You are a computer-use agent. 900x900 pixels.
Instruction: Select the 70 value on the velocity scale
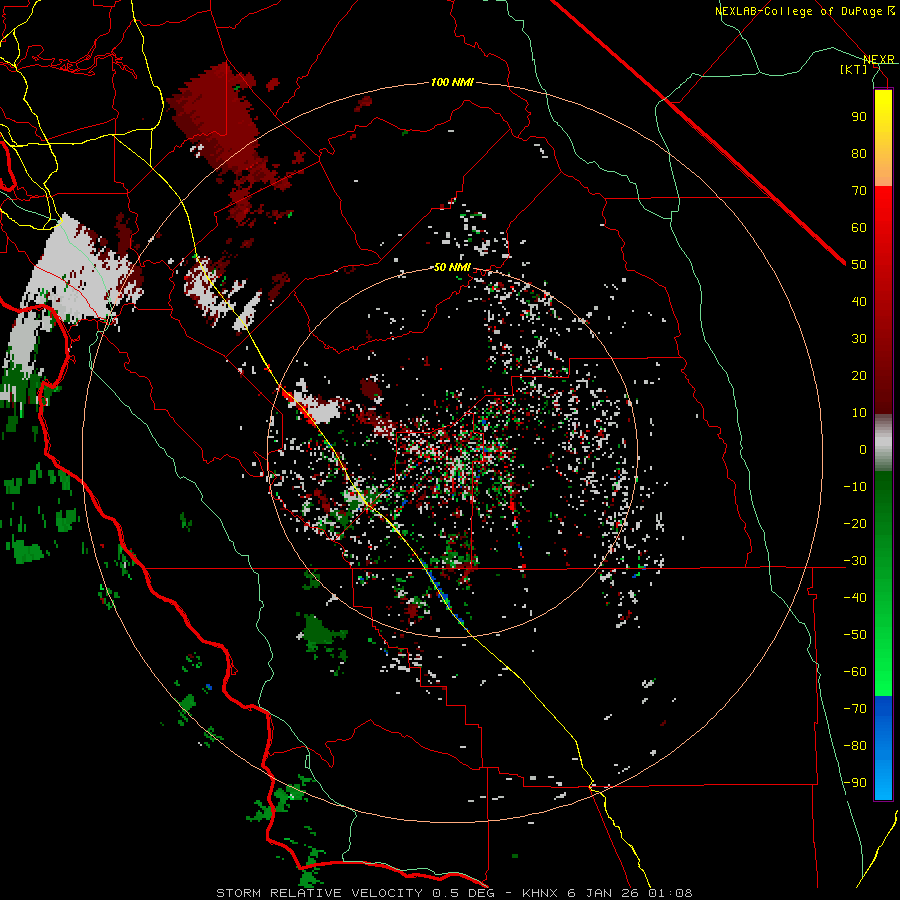(x=859, y=191)
